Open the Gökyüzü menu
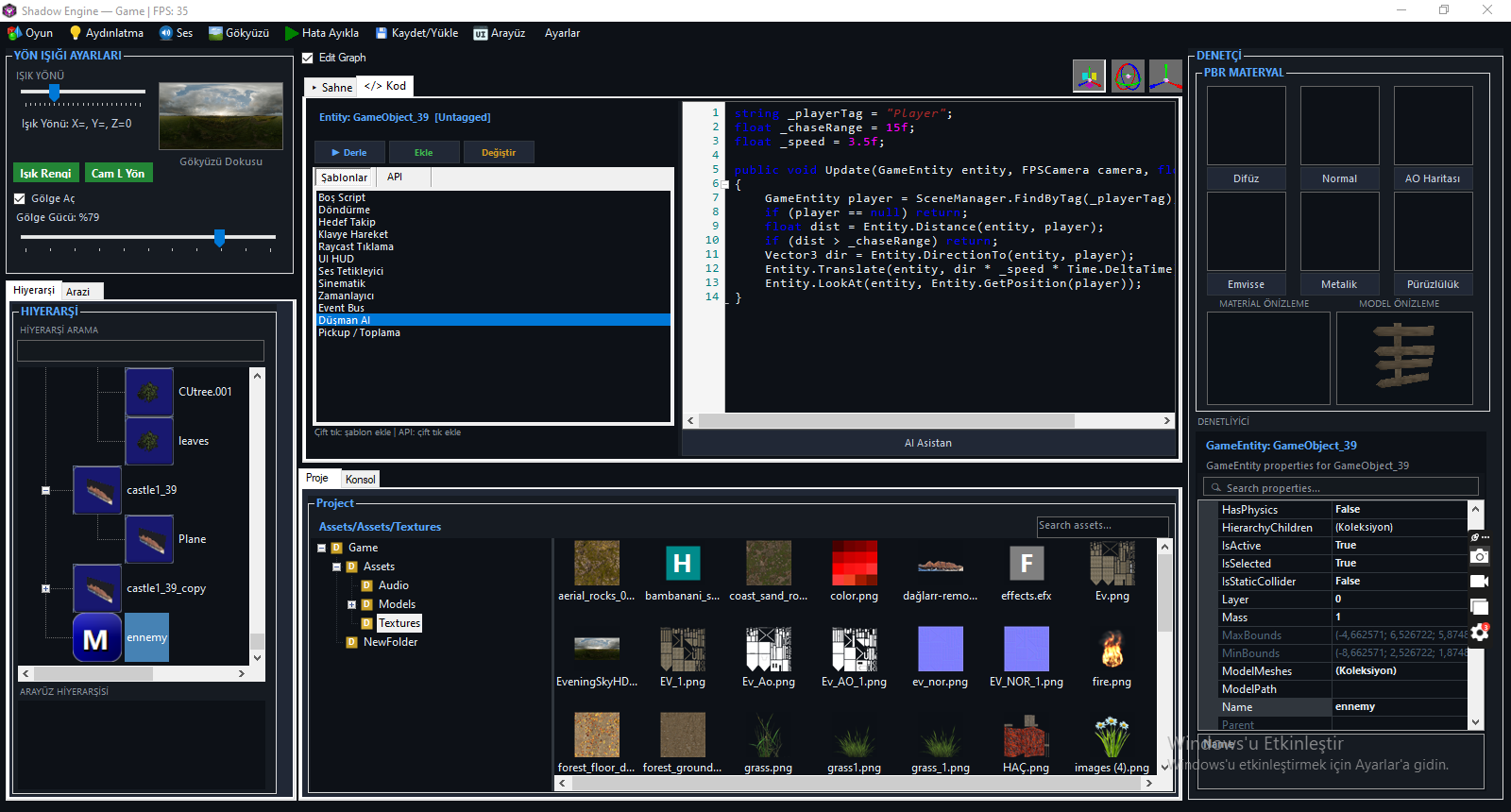The height and width of the screenshot is (812, 1511). (239, 33)
